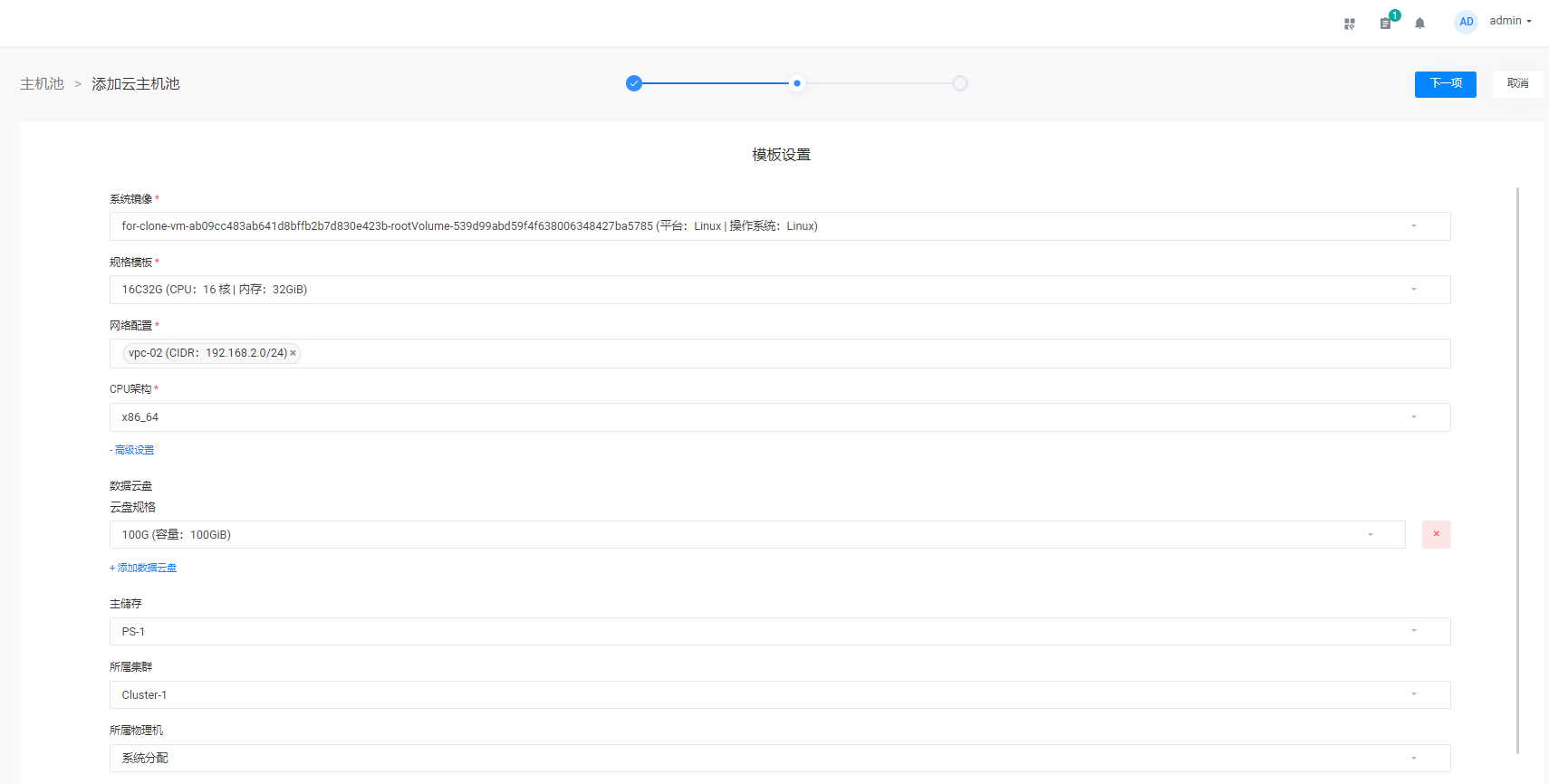This screenshot has height=784, width=1549.
Task: Remove the vpc-02 network tag
Action: point(293,353)
